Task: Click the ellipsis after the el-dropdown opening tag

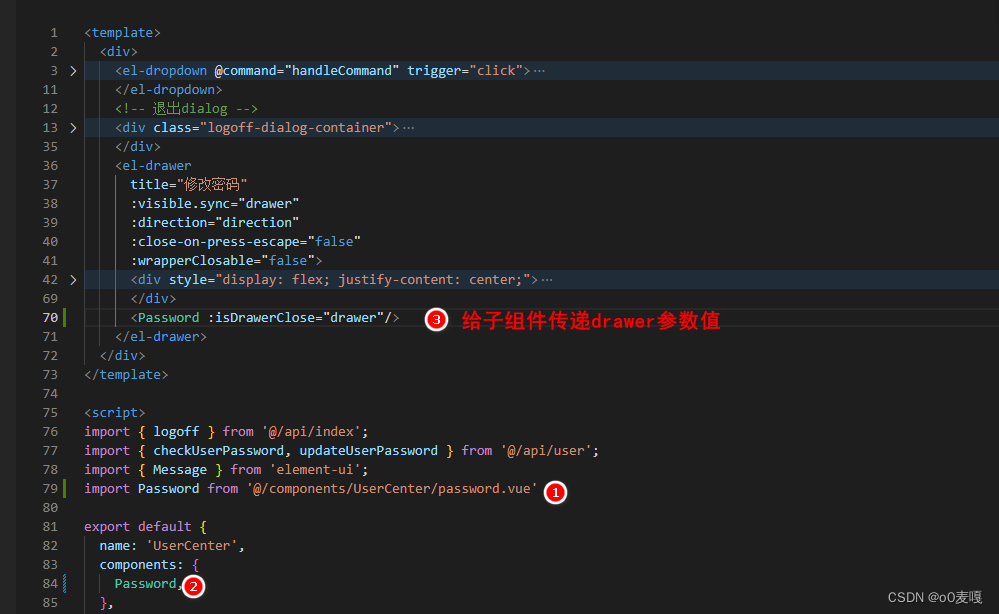Action: [x=540, y=71]
